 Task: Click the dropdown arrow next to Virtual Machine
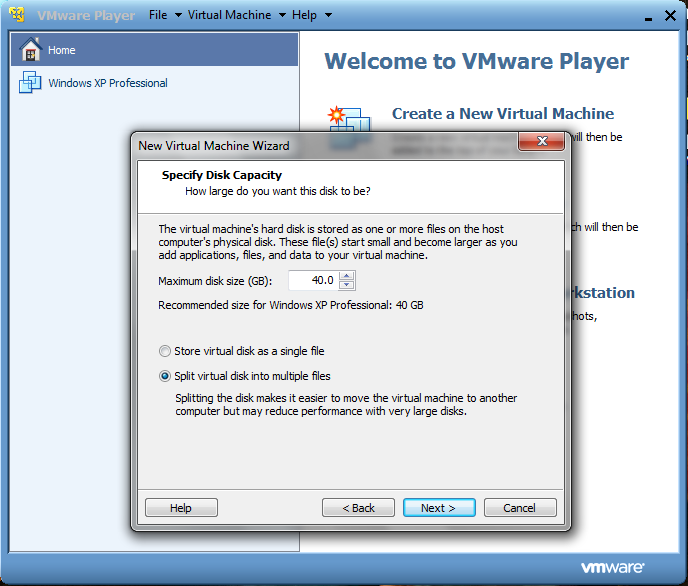click(282, 15)
